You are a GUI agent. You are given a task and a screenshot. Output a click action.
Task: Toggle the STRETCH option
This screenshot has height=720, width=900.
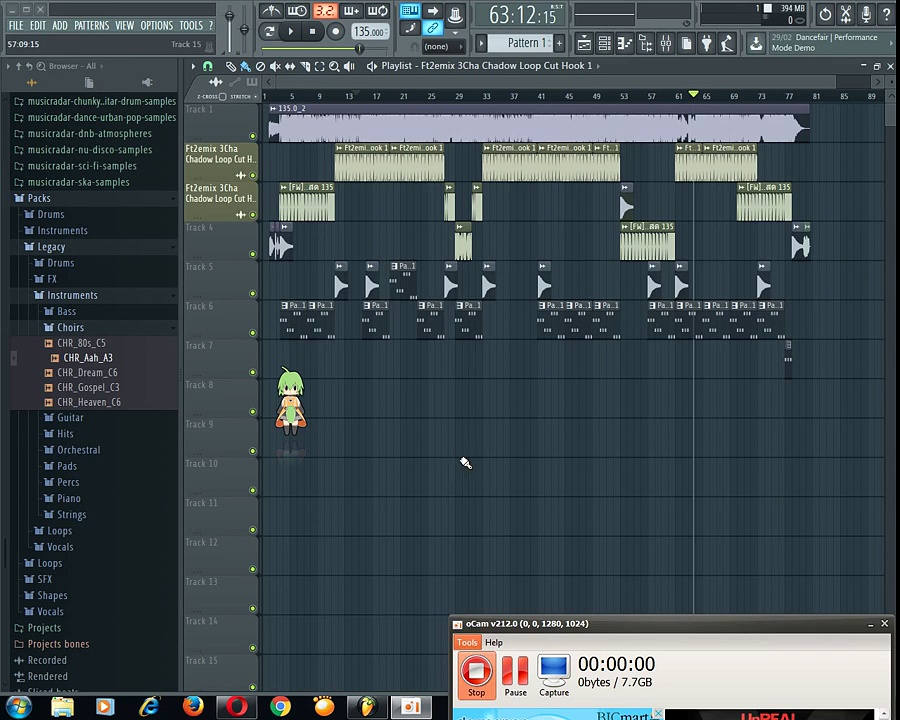click(244, 96)
